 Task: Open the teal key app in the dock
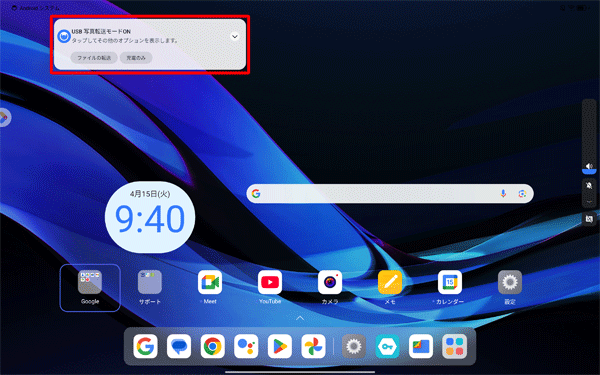click(x=387, y=346)
